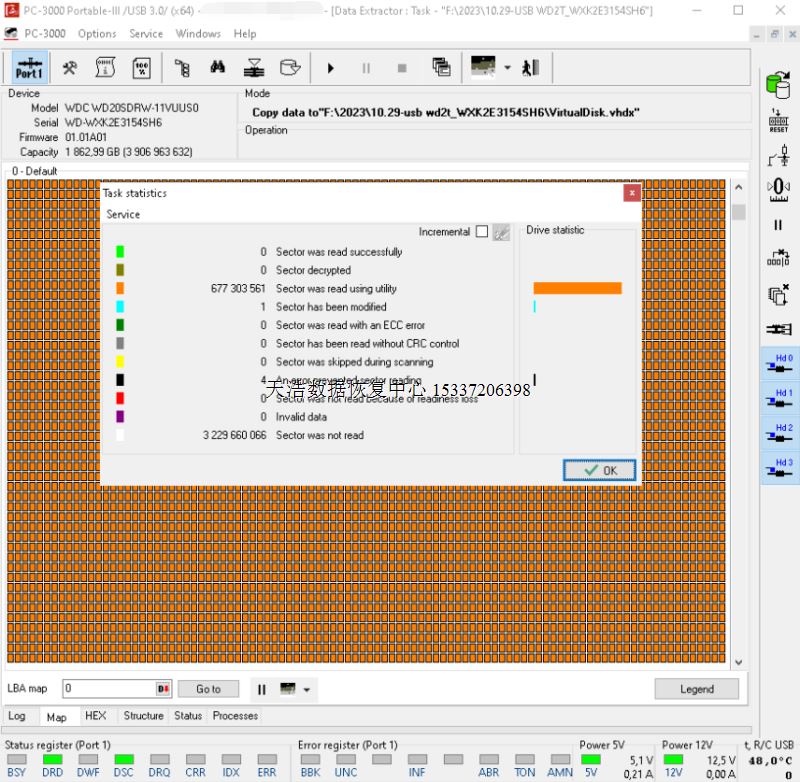
Task: Expand the toolbar map view dropdown arrow
Action: (x=508, y=68)
